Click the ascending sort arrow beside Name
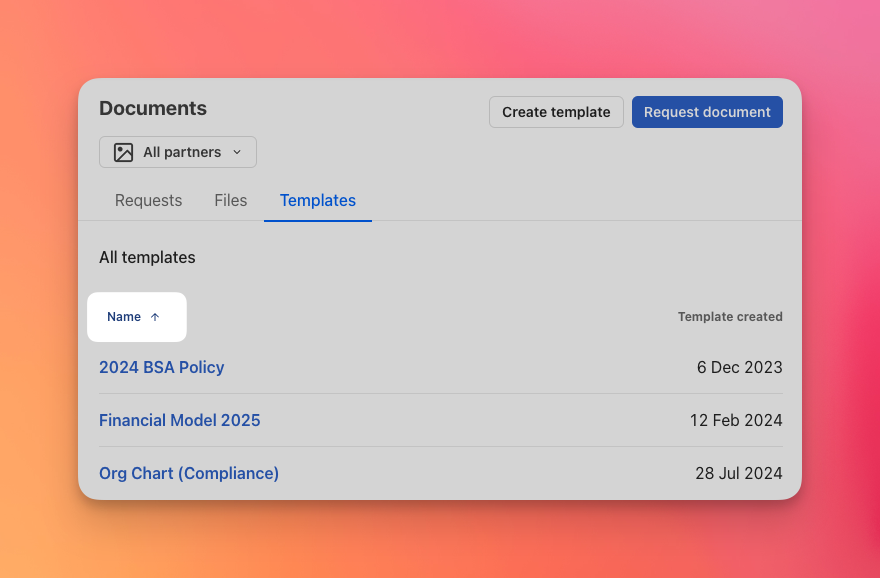The width and height of the screenshot is (880, 578). pos(155,317)
